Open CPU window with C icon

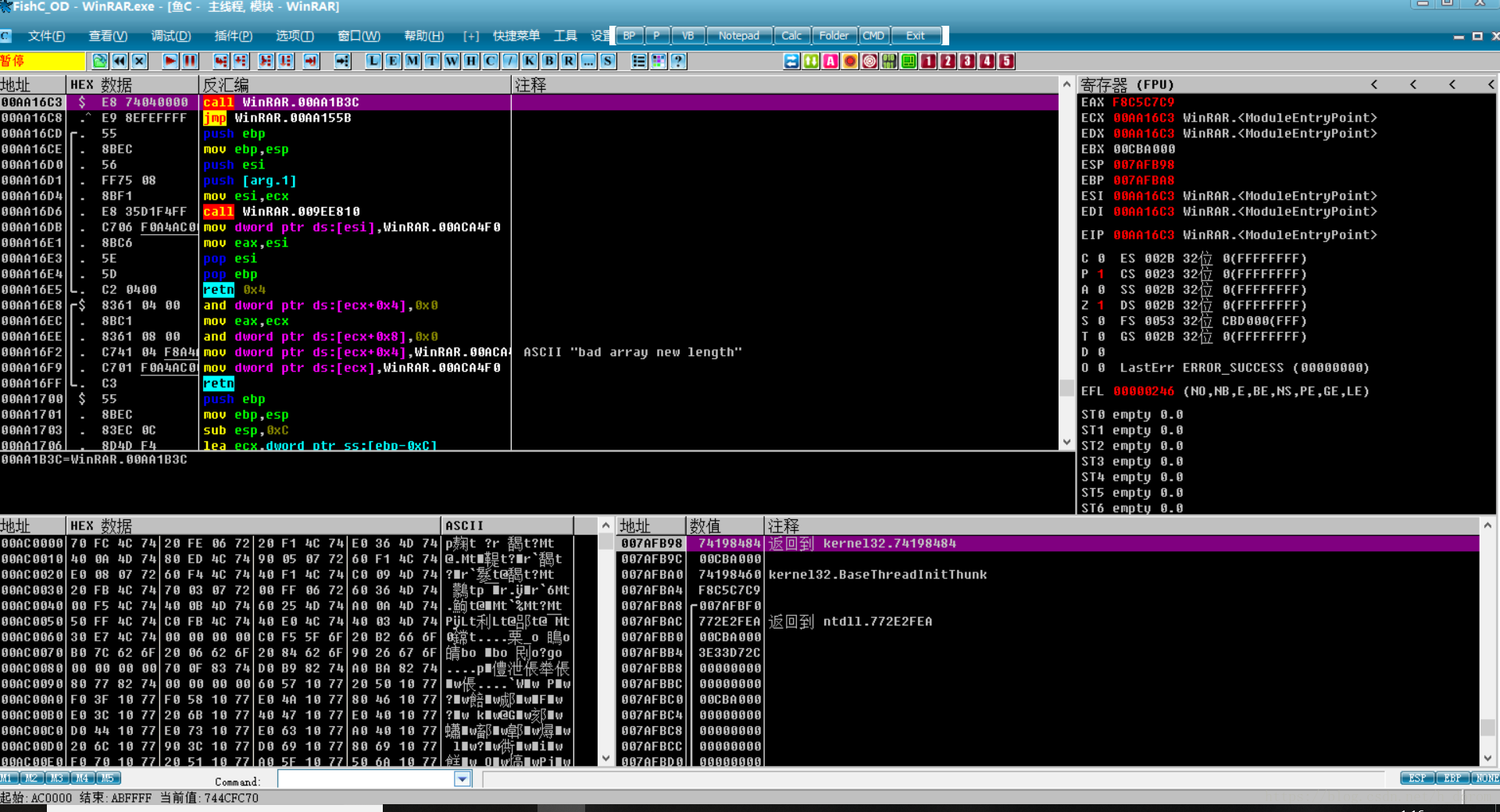point(491,61)
